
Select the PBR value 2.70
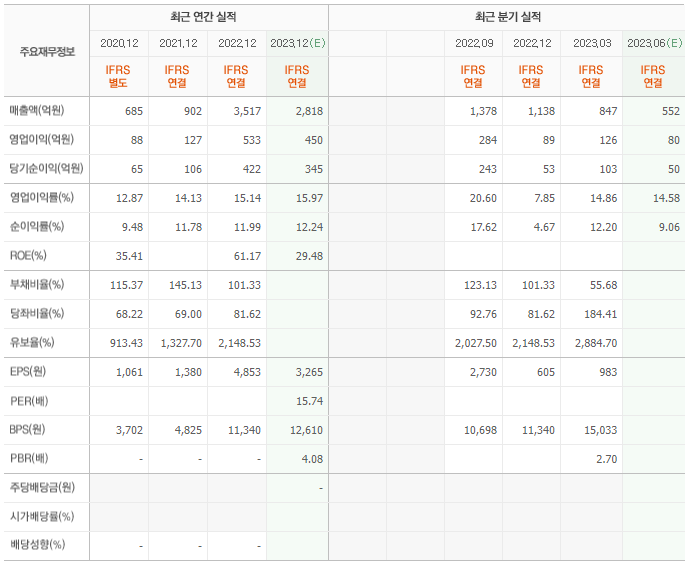coord(607,459)
